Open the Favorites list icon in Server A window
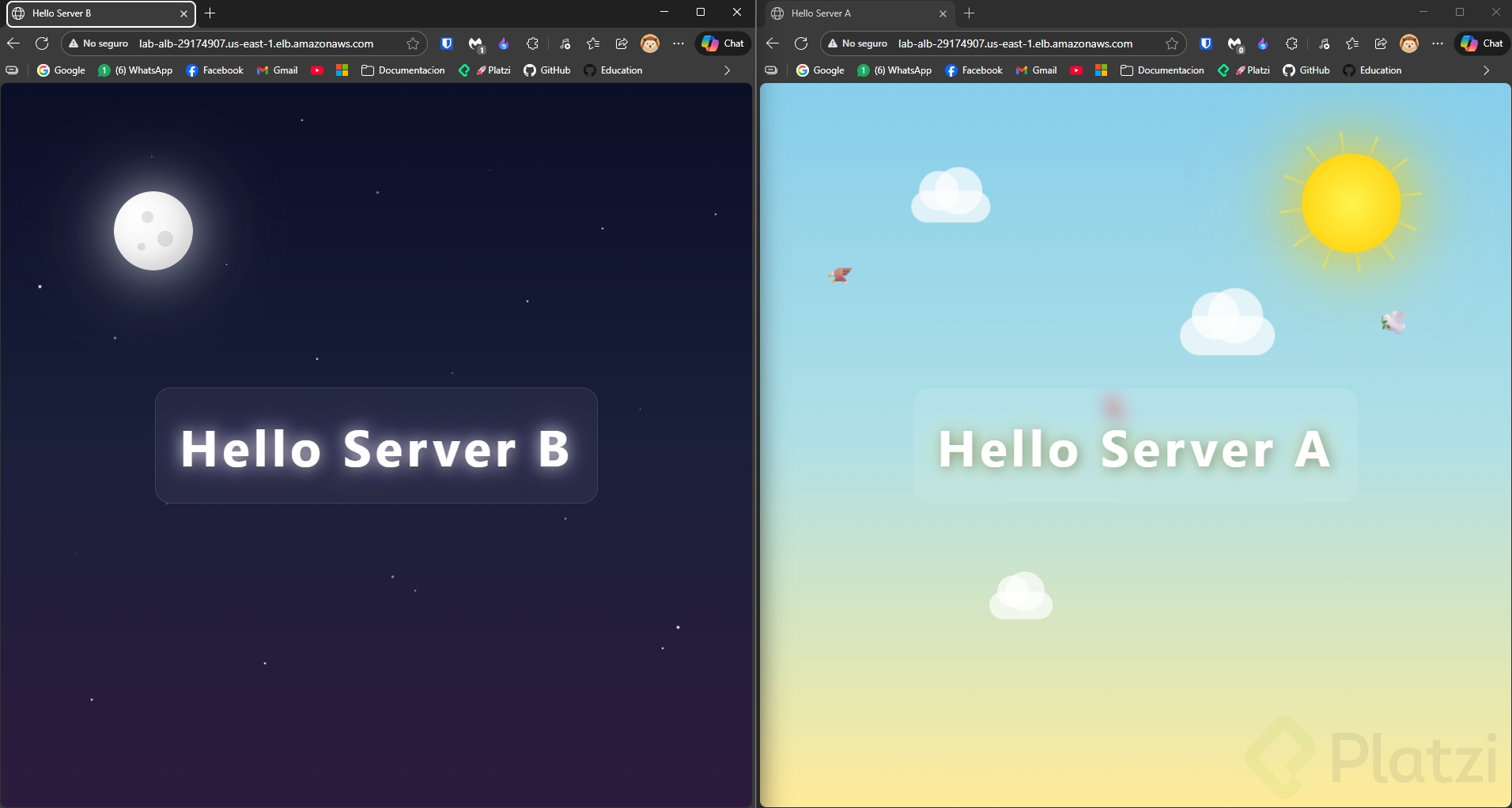The height and width of the screenshot is (808, 1512). pos(1352,44)
